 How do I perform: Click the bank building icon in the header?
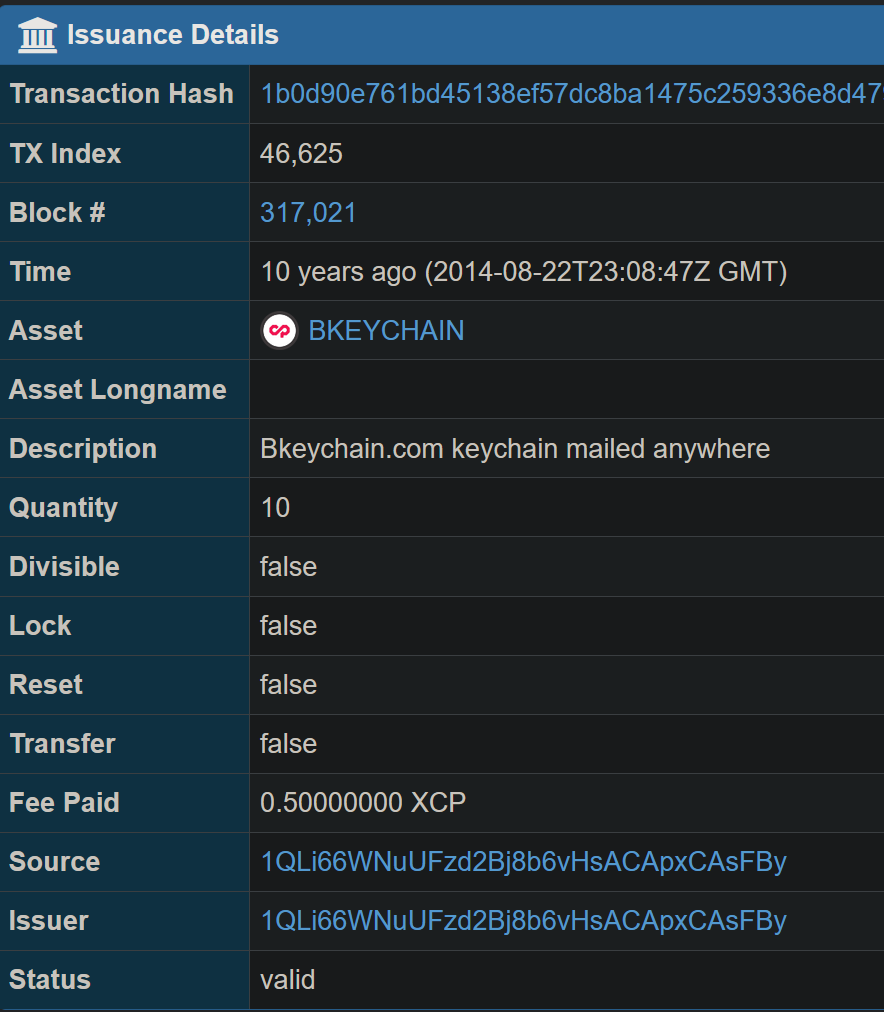(x=37, y=35)
